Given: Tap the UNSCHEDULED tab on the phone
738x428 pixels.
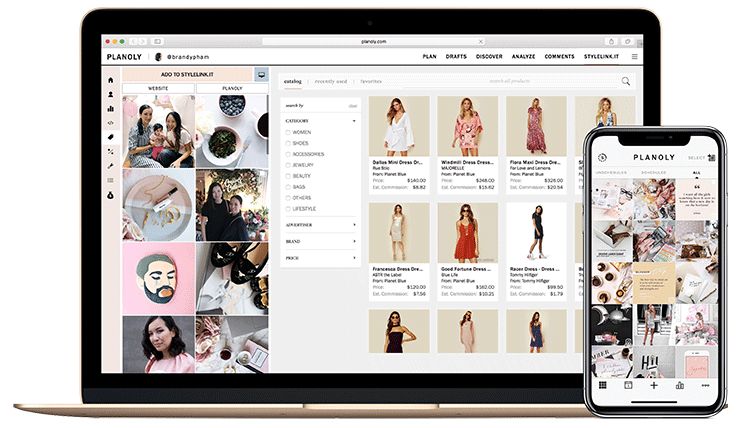Looking at the screenshot, I should pyautogui.click(x=611, y=173).
